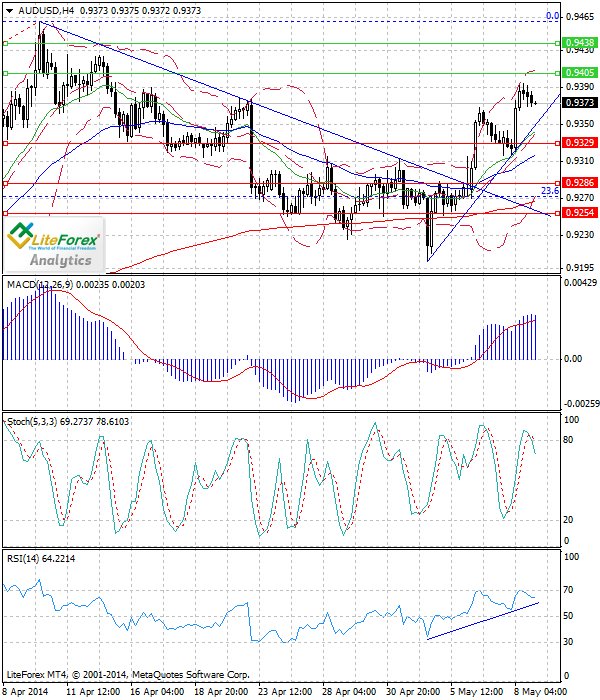The width and height of the screenshot is (600, 700).
Task: Click the 5 May 12:00 date label
Action: tap(476, 692)
